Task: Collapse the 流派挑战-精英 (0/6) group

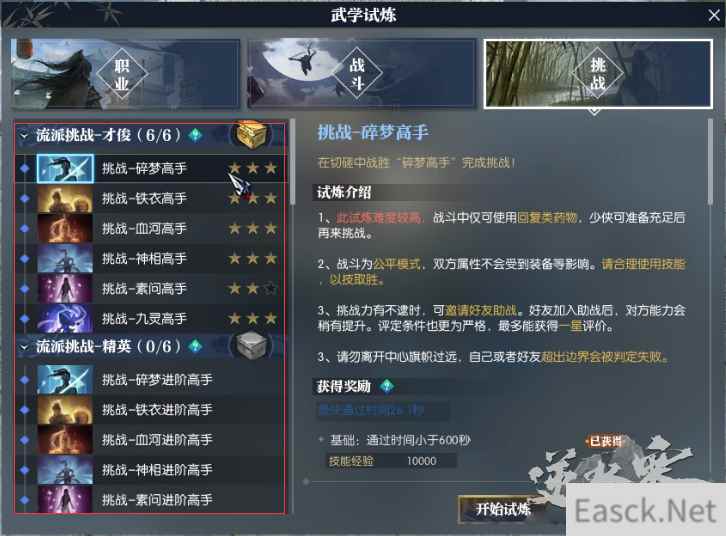Action: pos(23,346)
